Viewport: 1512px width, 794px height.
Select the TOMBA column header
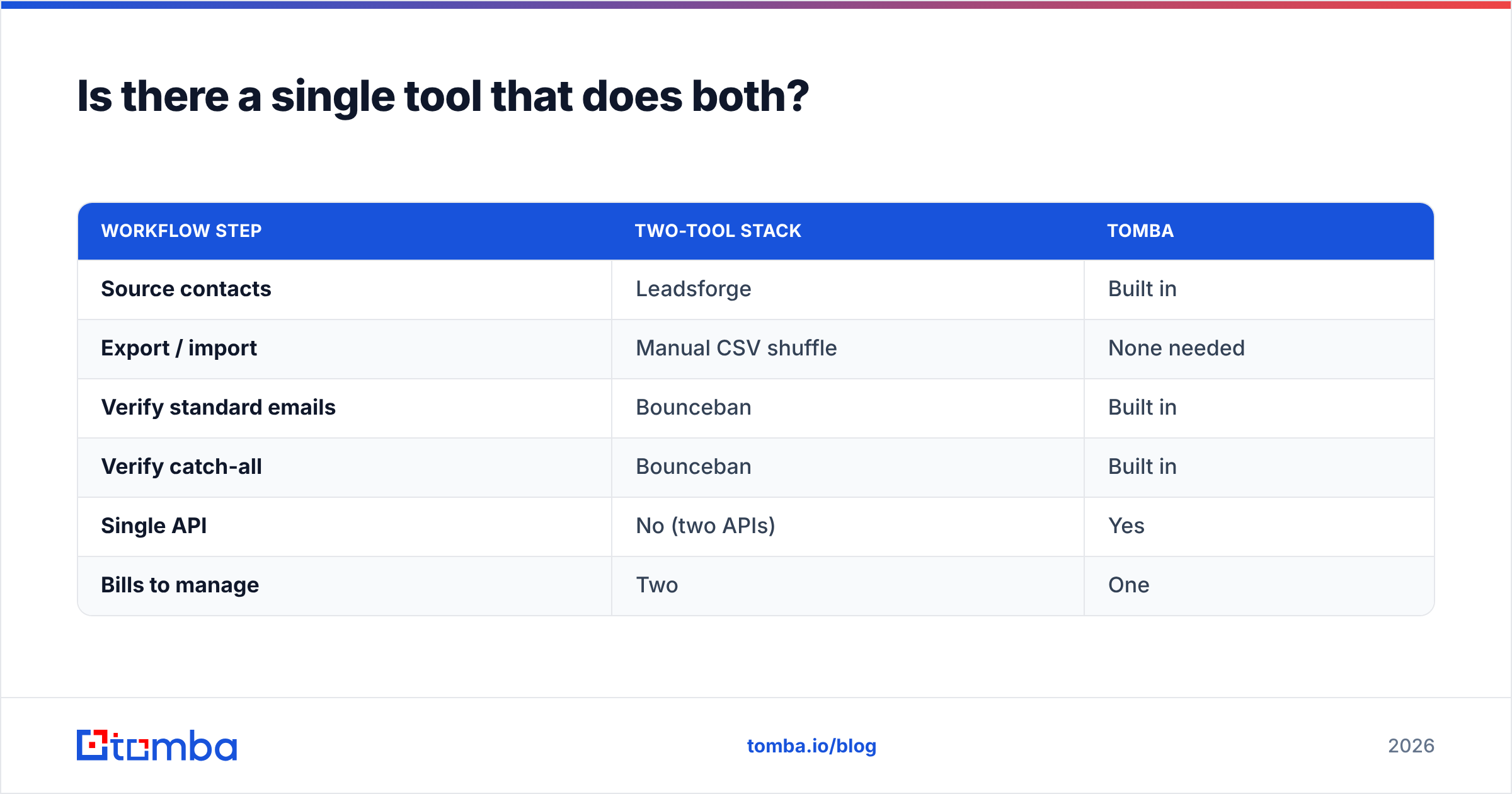1140,231
